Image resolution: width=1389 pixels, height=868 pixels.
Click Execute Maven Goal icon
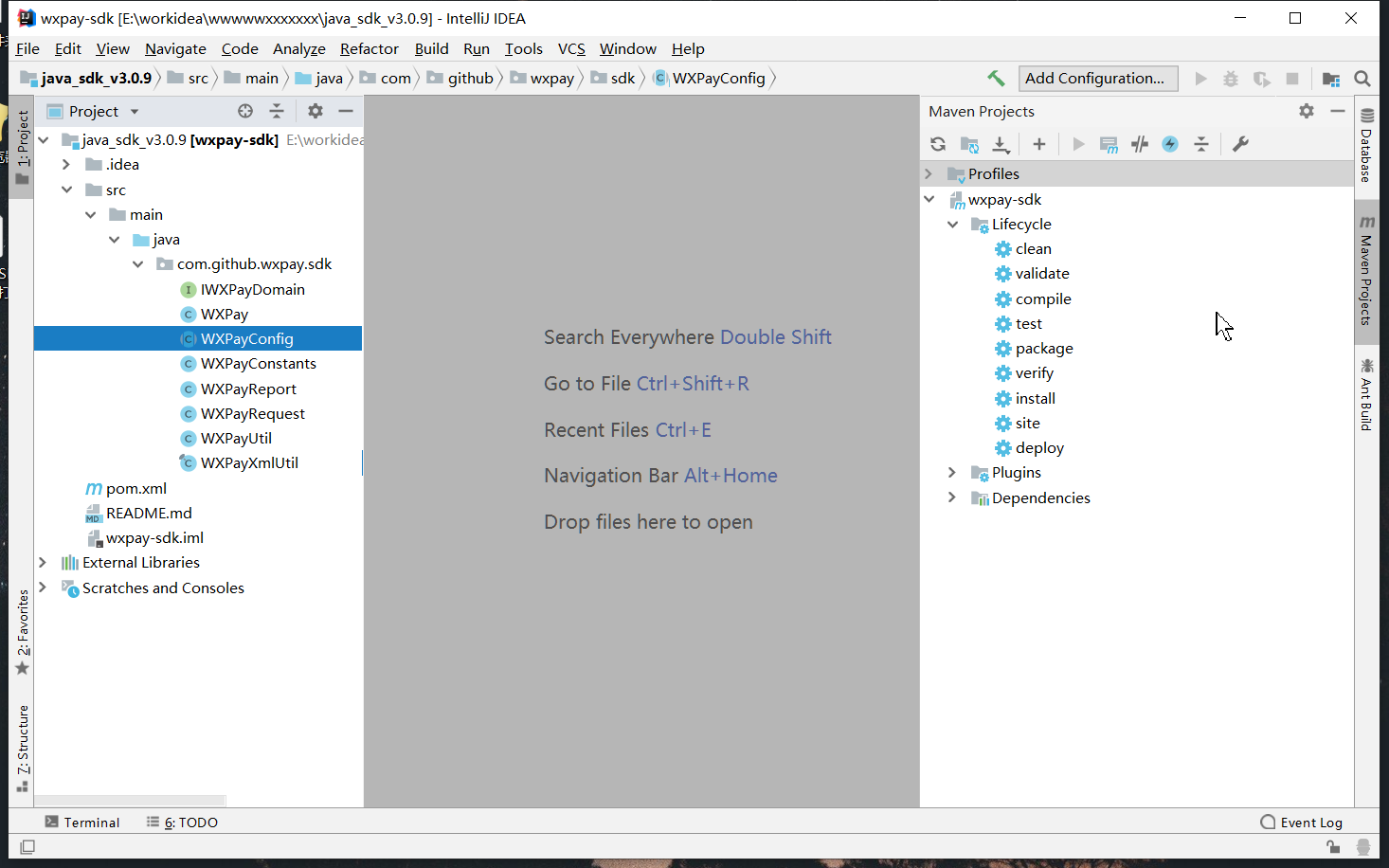point(1109,144)
